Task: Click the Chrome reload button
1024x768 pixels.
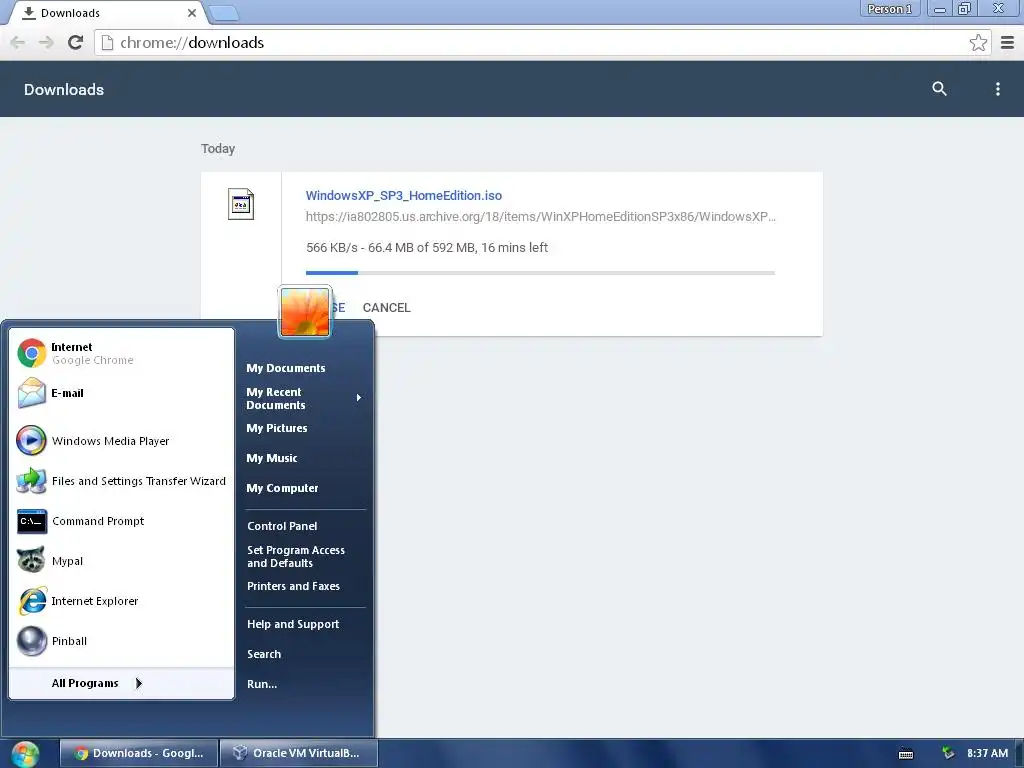Action: pyautogui.click(x=76, y=42)
